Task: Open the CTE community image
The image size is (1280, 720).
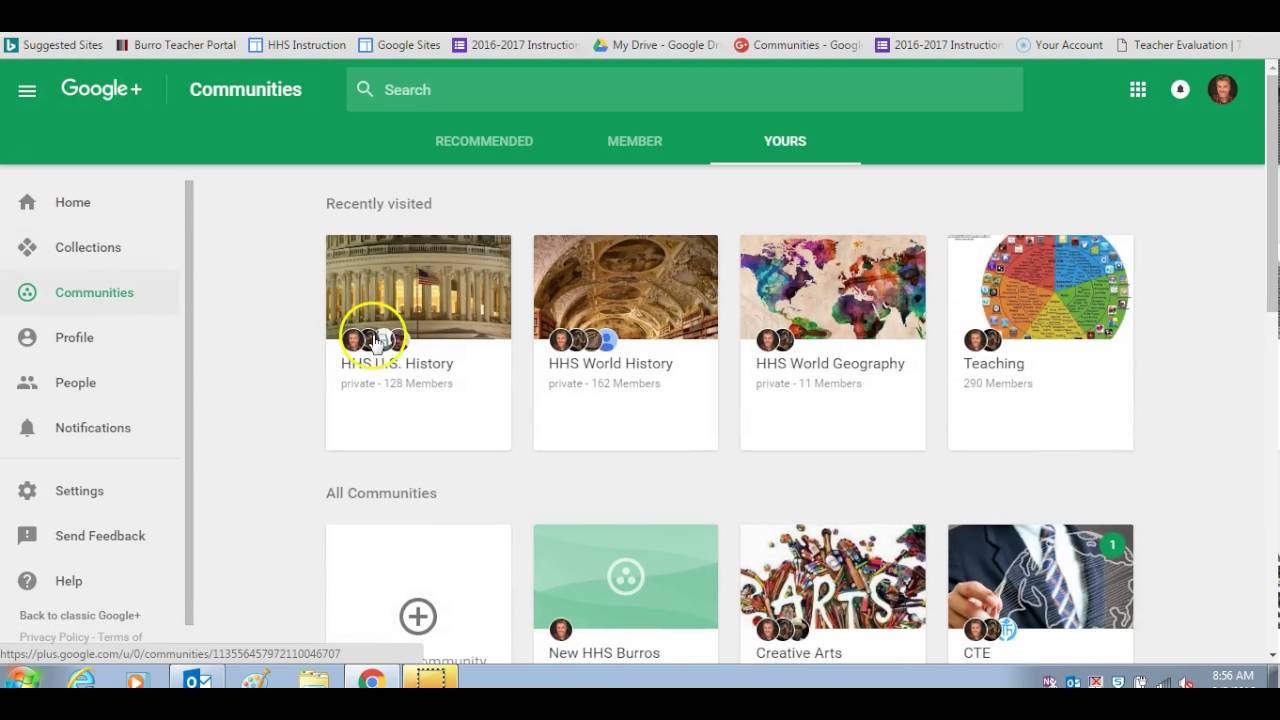Action: (1040, 576)
